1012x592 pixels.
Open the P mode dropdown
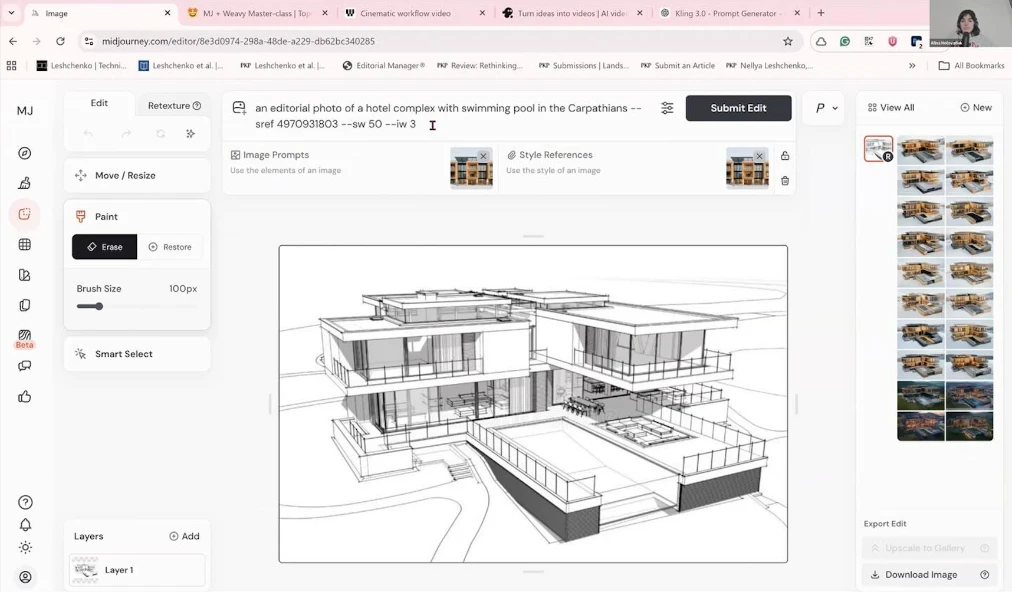(826, 108)
